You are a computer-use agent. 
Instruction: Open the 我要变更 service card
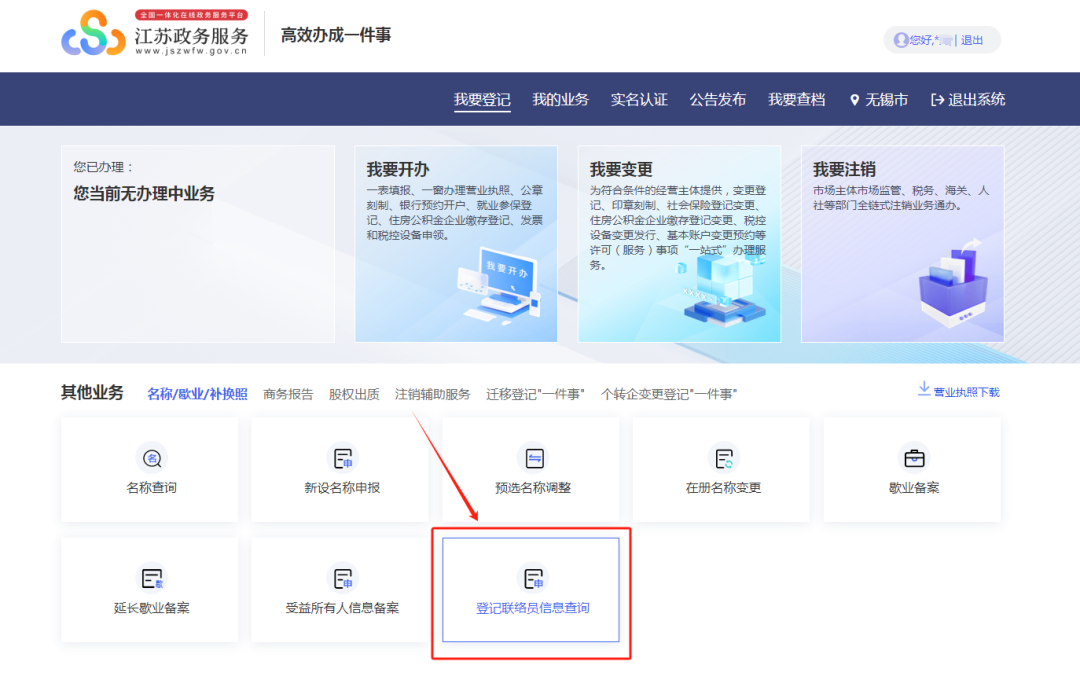click(679, 244)
